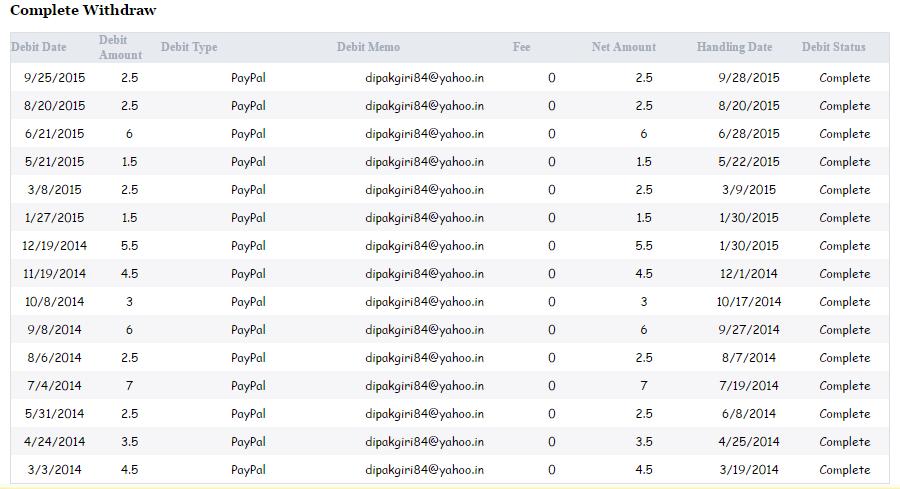Click debit amount 5.5 in the 12/19/2014 row
Image resolution: width=900 pixels, height=489 pixels.
tap(130, 246)
